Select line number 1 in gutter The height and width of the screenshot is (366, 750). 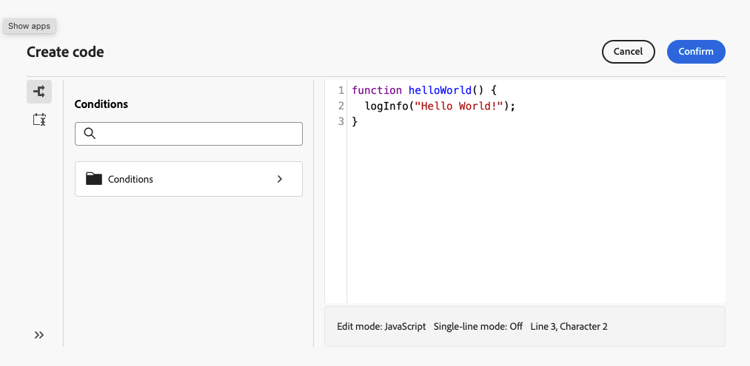click(x=341, y=90)
